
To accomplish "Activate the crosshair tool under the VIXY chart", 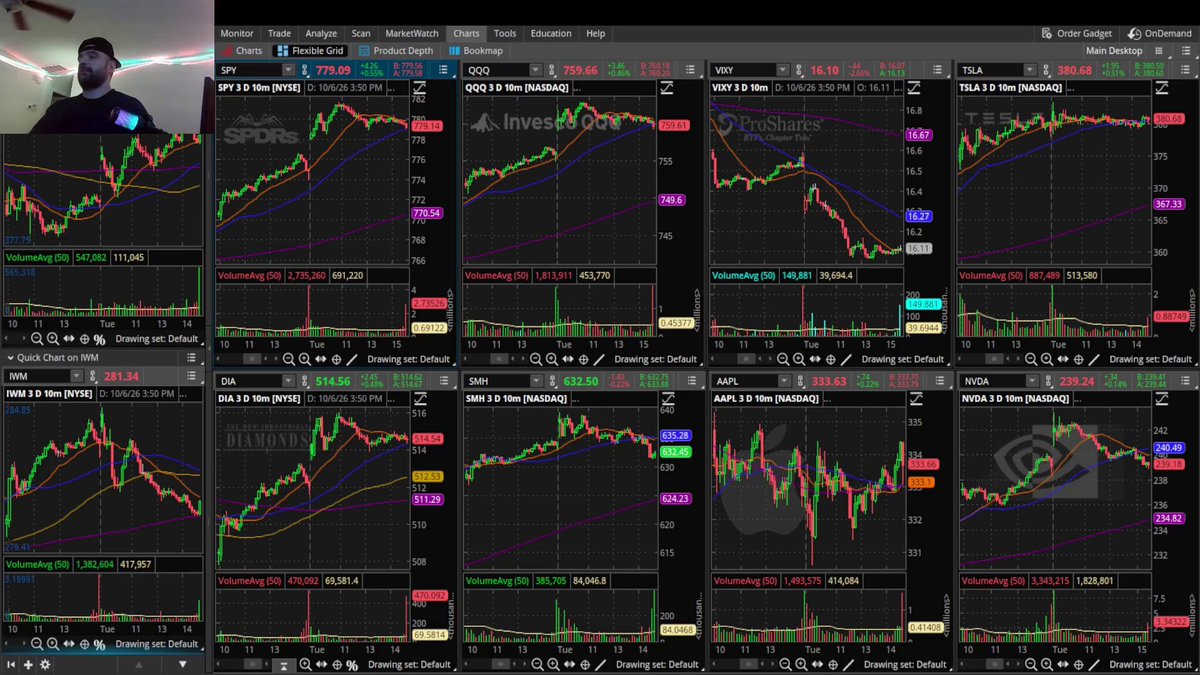I will [x=830, y=359].
